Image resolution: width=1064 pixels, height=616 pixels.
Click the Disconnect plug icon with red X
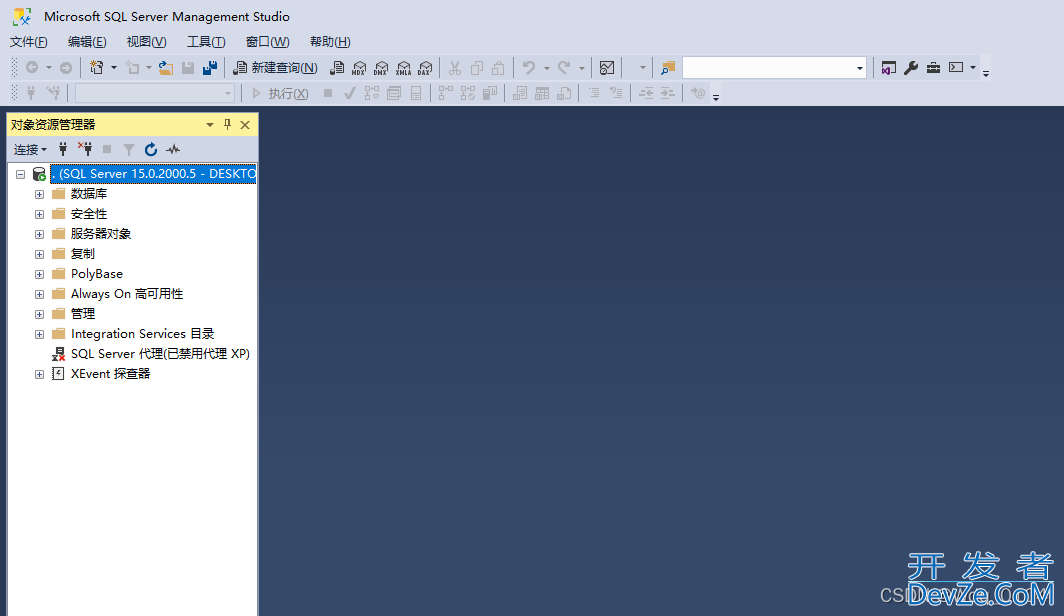(85, 149)
